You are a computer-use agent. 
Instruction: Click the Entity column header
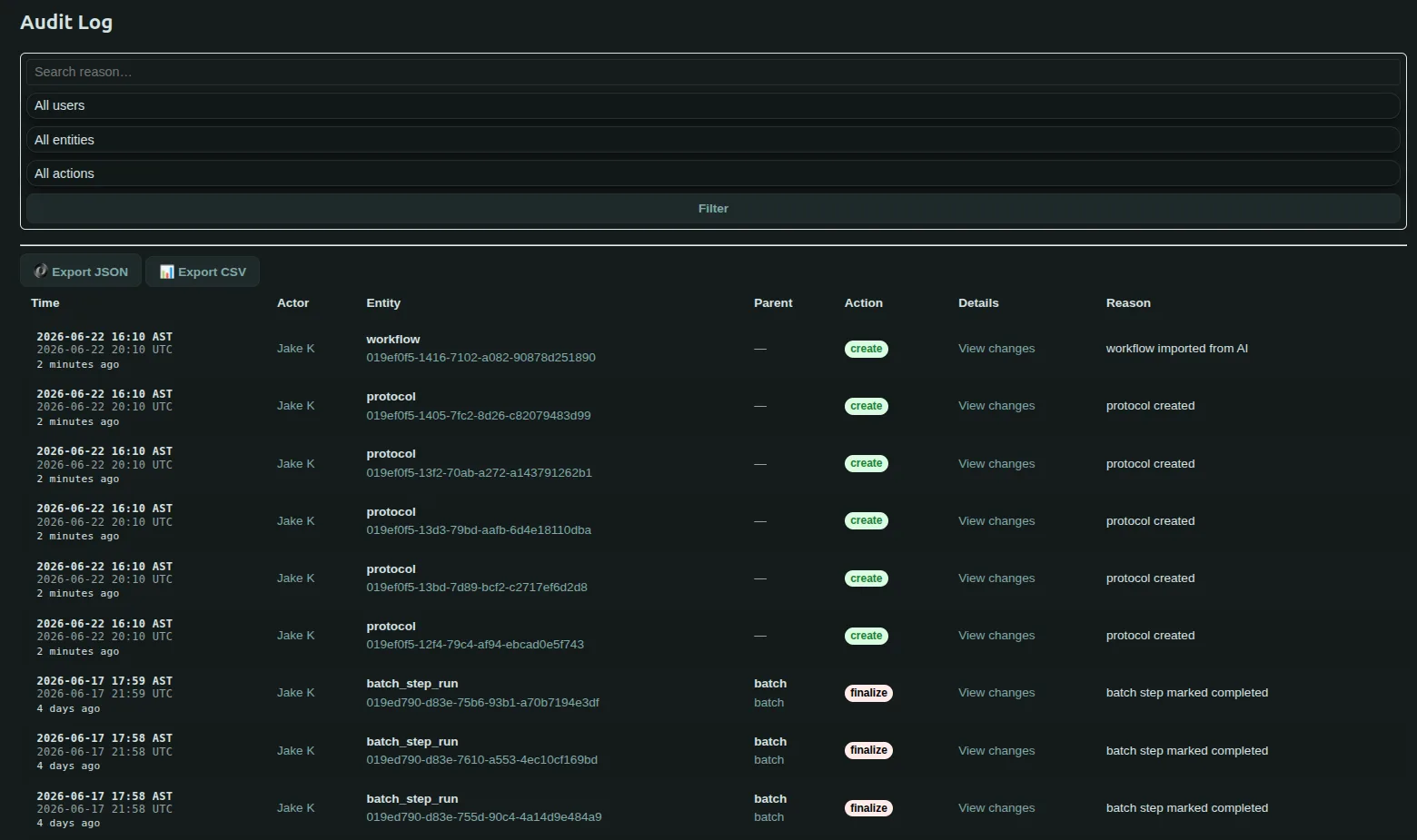pyautogui.click(x=383, y=303)
